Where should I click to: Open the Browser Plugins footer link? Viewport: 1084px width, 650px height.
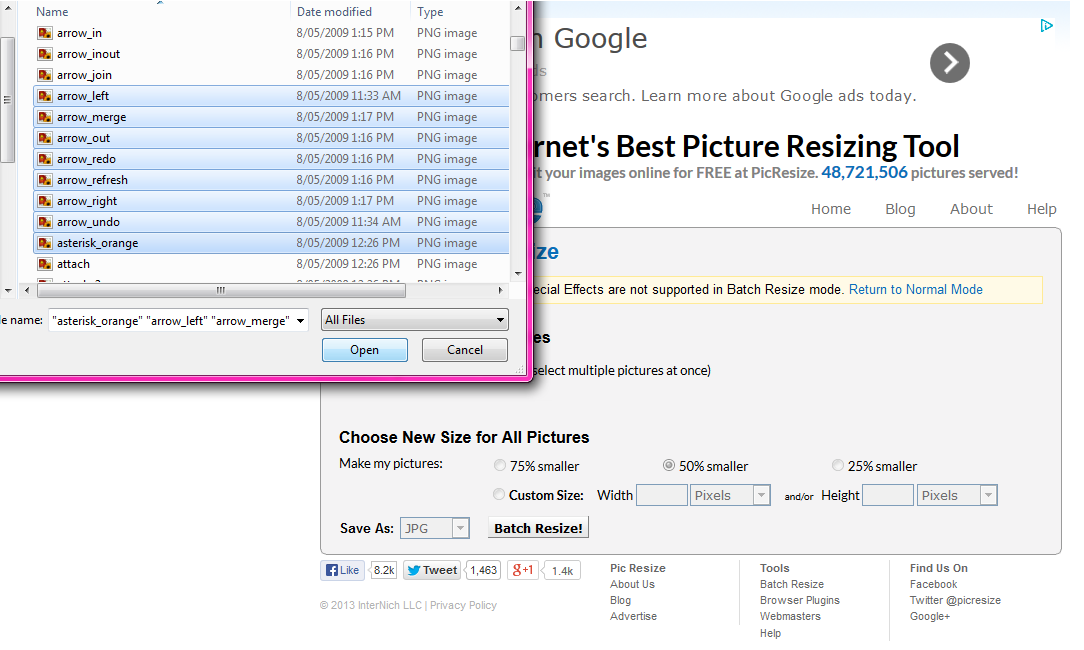point(800,600)
